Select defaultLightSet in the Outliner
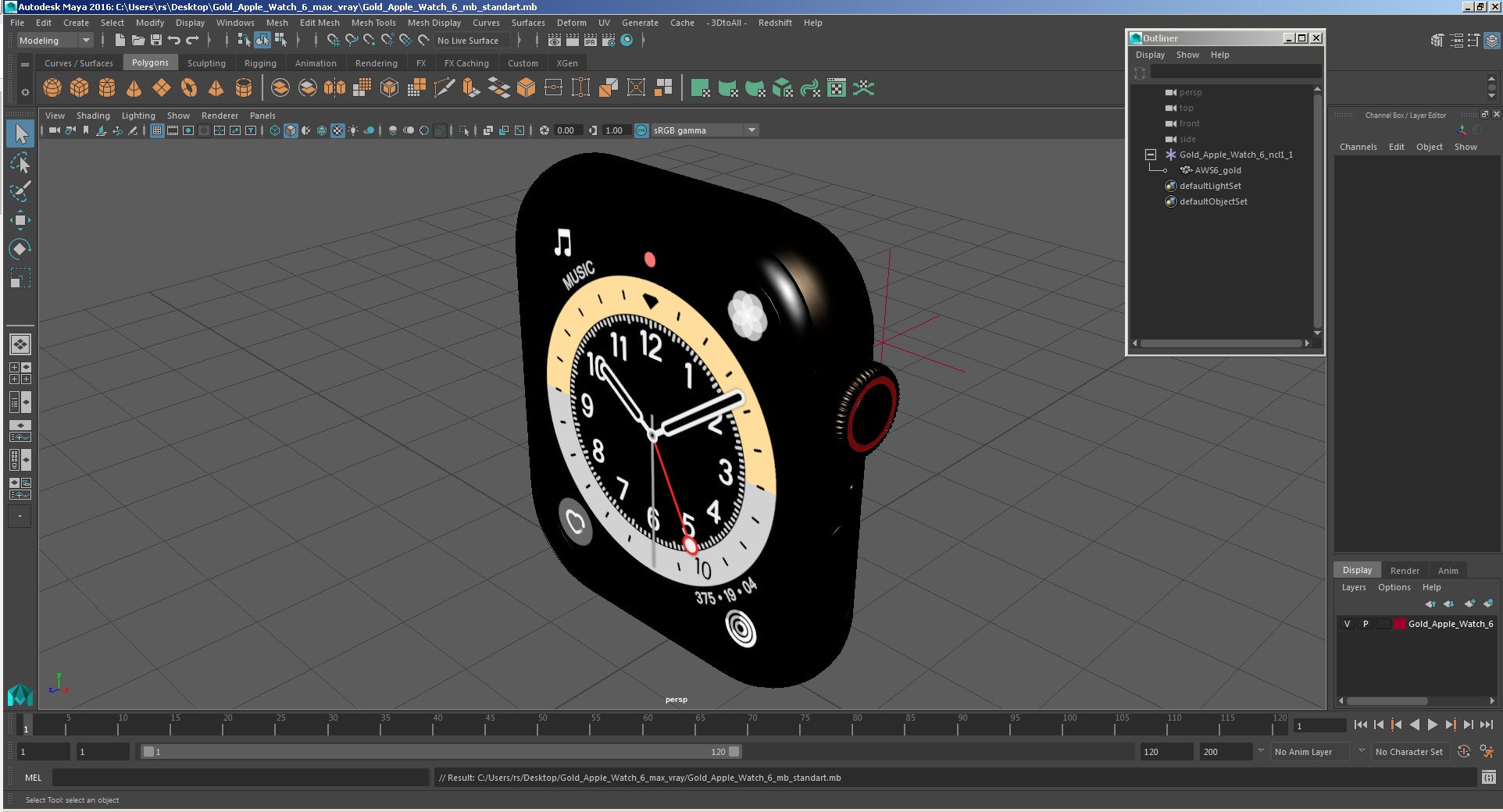Screen dimensions: 1503x812 click(x=1210, y=186)
